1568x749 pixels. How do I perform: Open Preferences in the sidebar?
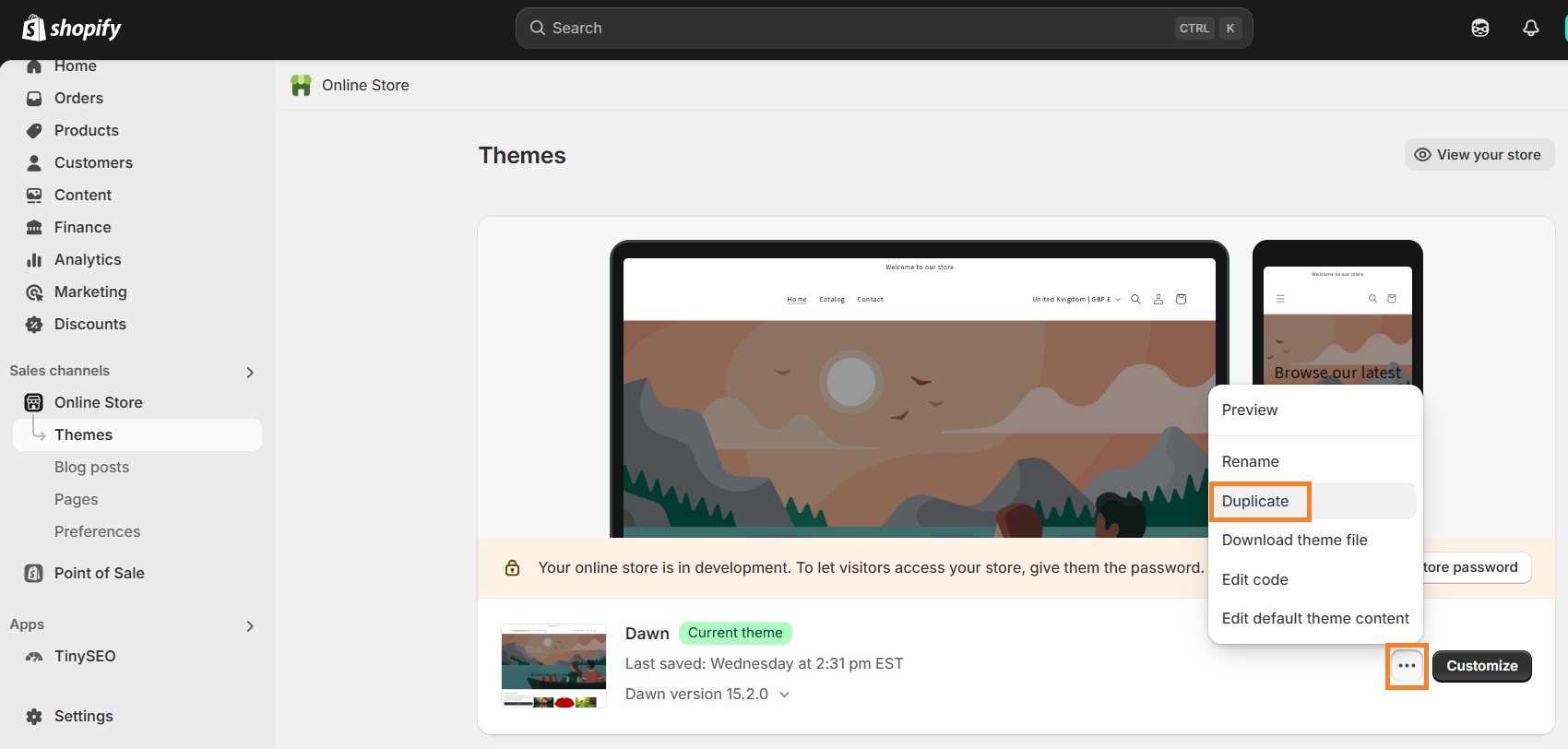coord(97,531)
